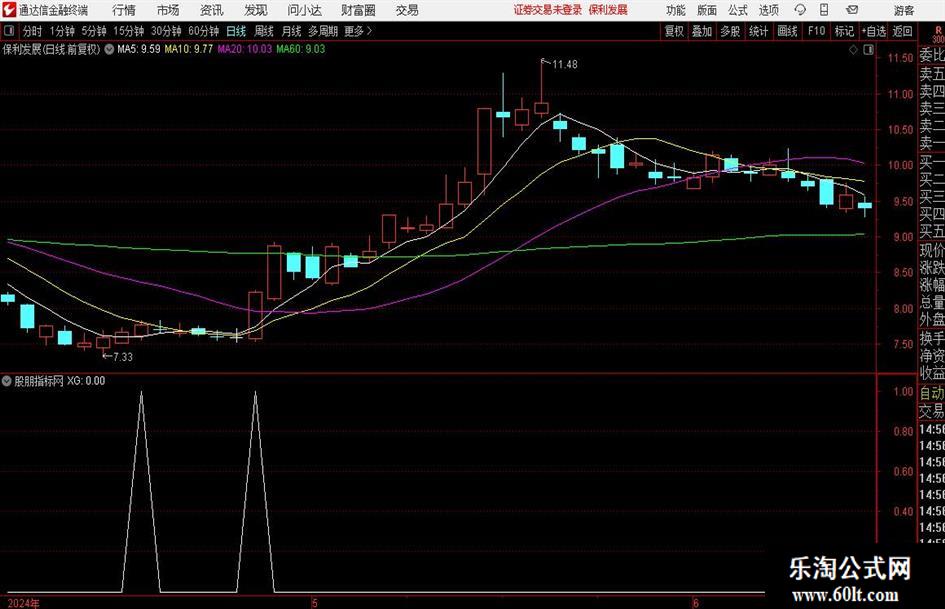Open the MA indicator settings arrow icon
945x609 pixels.
click(109, 49)
